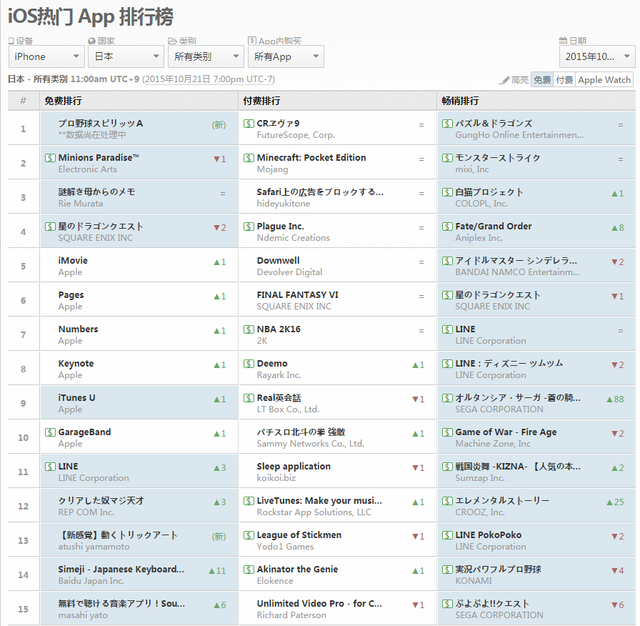Click in-app purchase icon beside LINE PokoPoko
Viewport: 640px width, 626px height.
(x=447, y=535)
